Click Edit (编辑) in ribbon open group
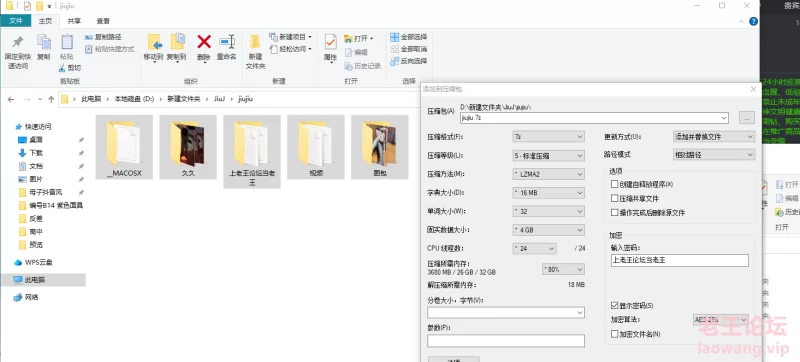 356,52
